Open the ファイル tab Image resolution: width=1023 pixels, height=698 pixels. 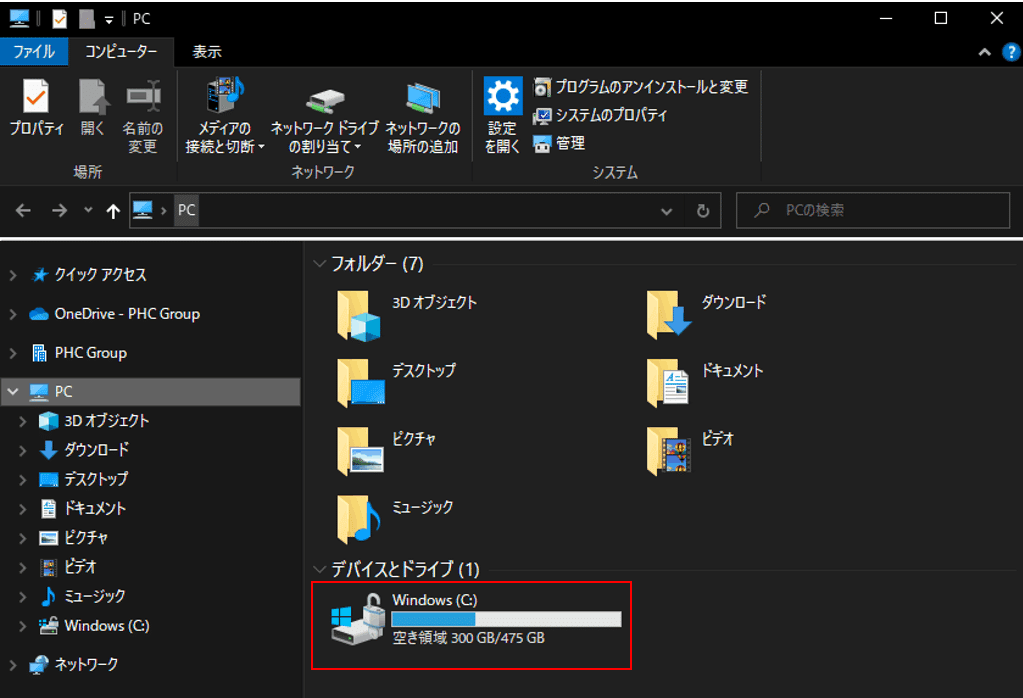coord(34,52)
